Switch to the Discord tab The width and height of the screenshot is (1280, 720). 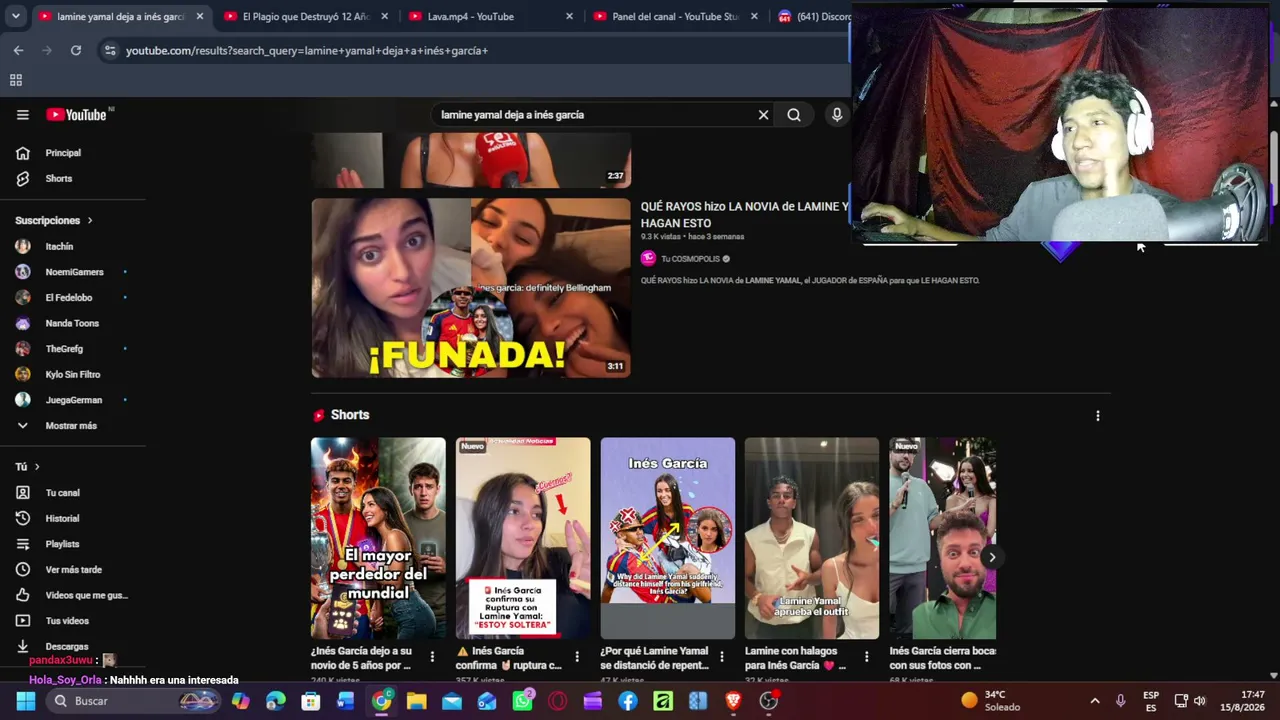812,16
